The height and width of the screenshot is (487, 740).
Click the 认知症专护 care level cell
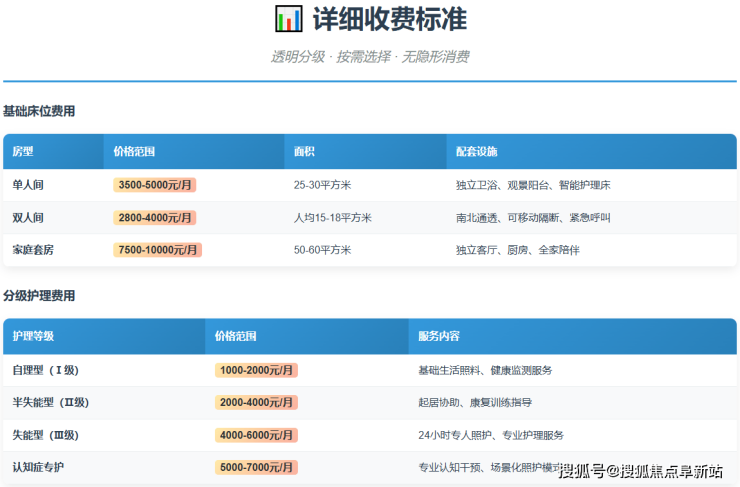39,467
